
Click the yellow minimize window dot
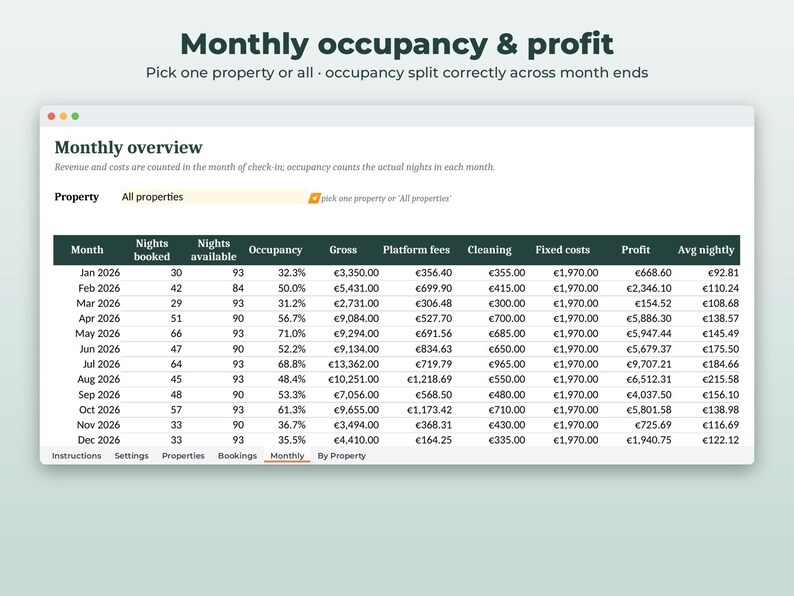click(x=63, y=116)
